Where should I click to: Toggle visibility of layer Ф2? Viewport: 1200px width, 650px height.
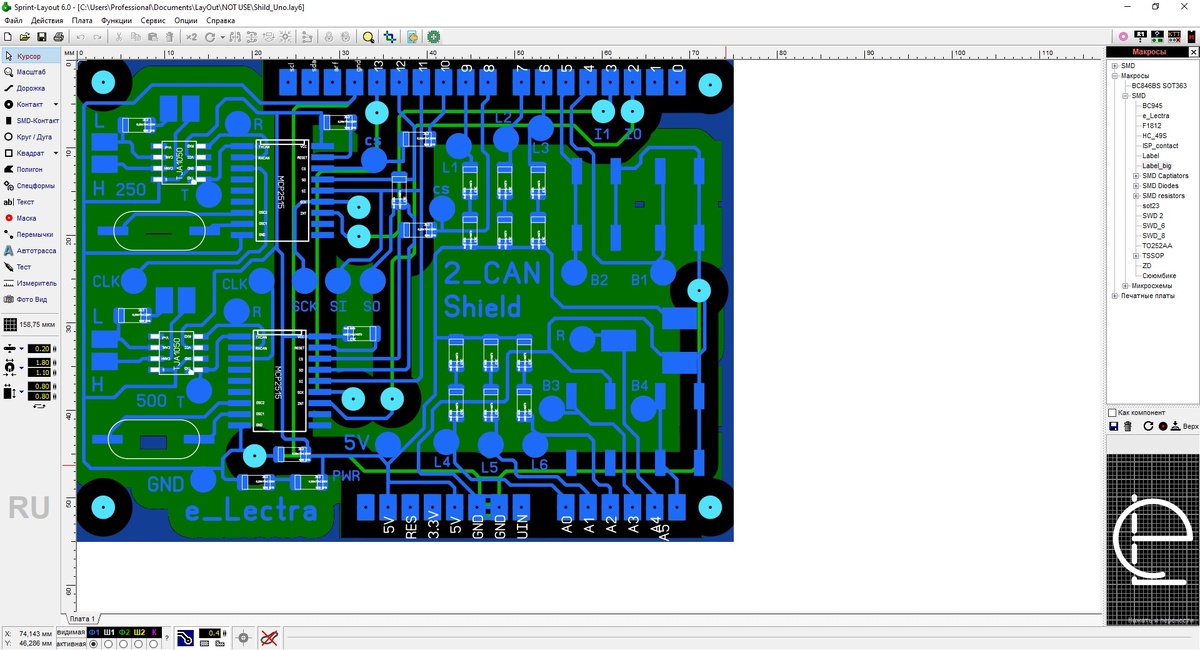125,632
